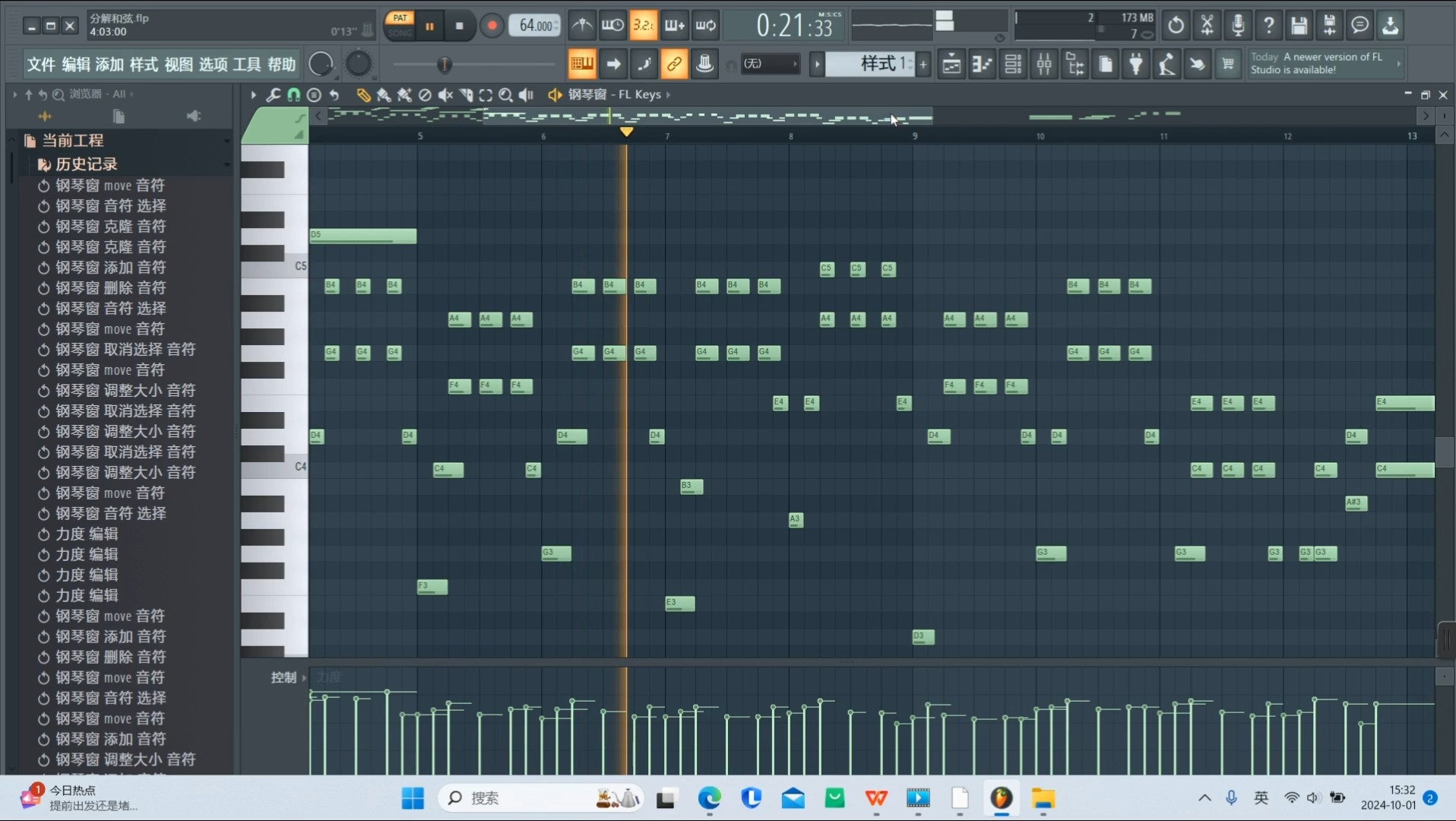Select the draw pencil tool in piano roll
This screenshot has width=1456, height=821.
click(x=364, y=95)
